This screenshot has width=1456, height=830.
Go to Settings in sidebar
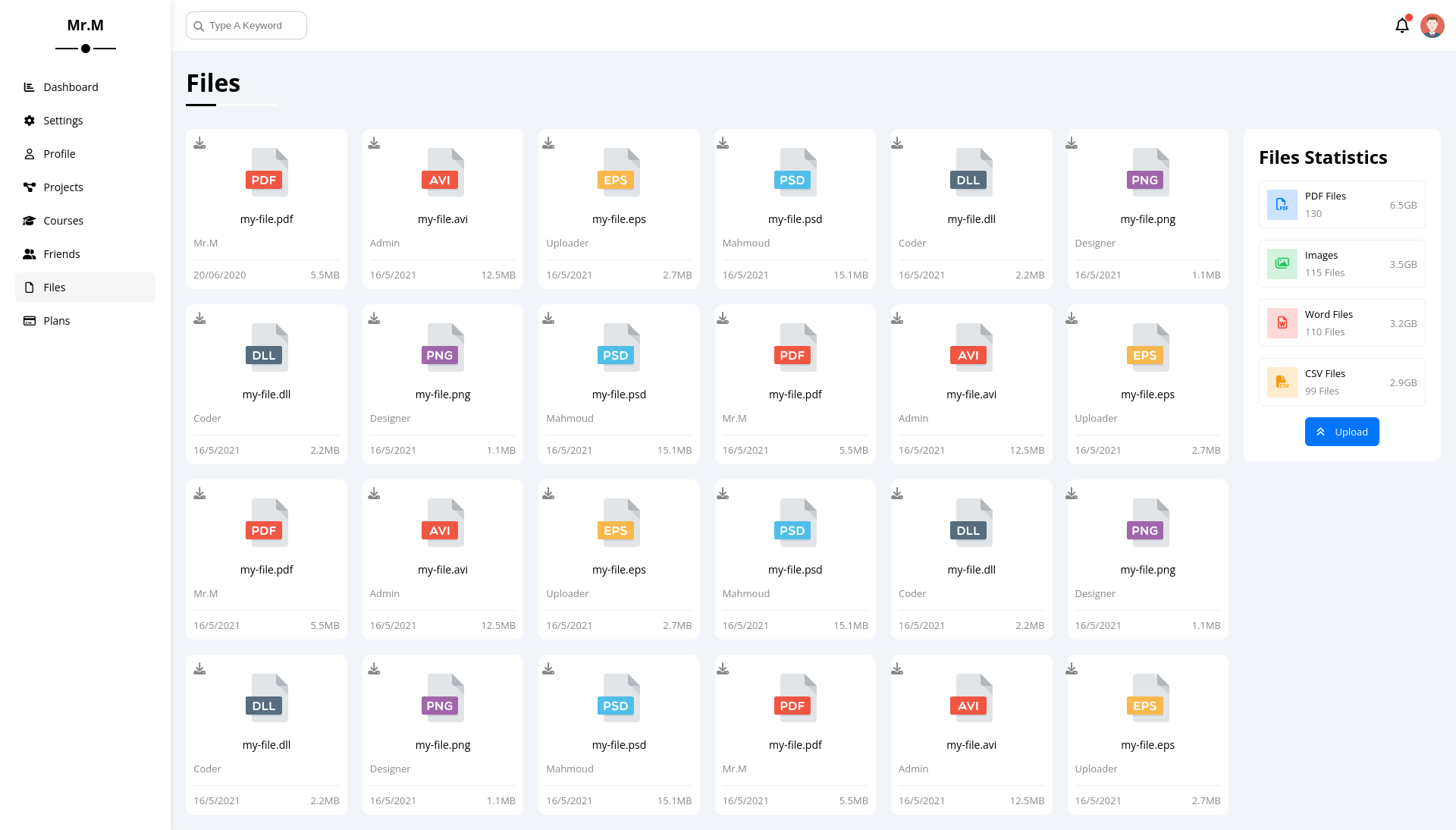pos(63,121)
